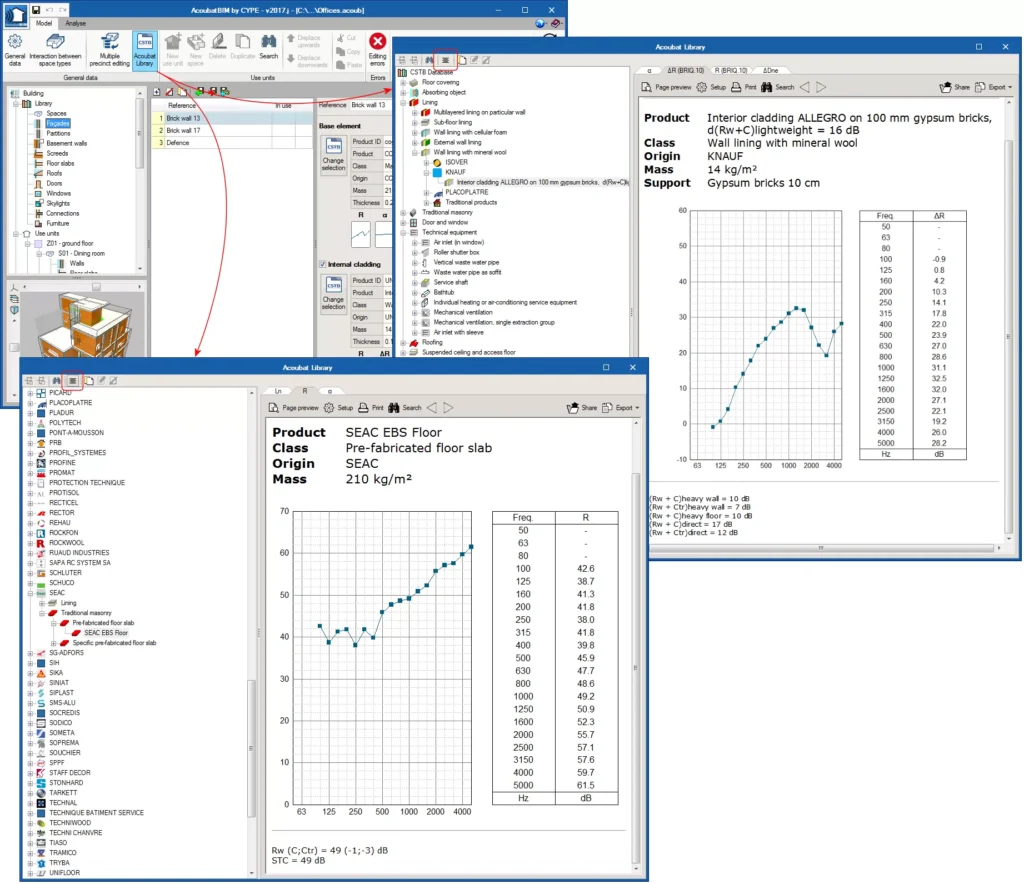1024x884 pixels.
Task: Click the new document icon in upper library toolbar
Action: [462, 60]
